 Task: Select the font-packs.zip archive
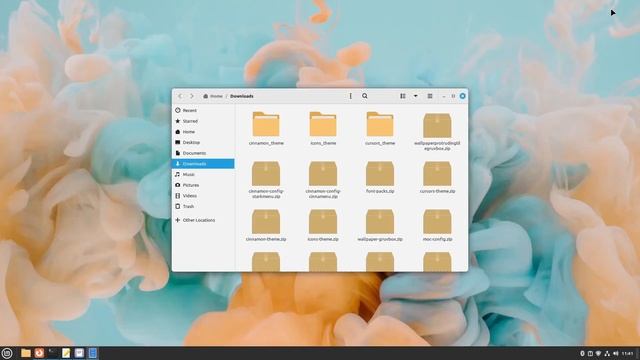pyautogui.click(x=380, y=176)
